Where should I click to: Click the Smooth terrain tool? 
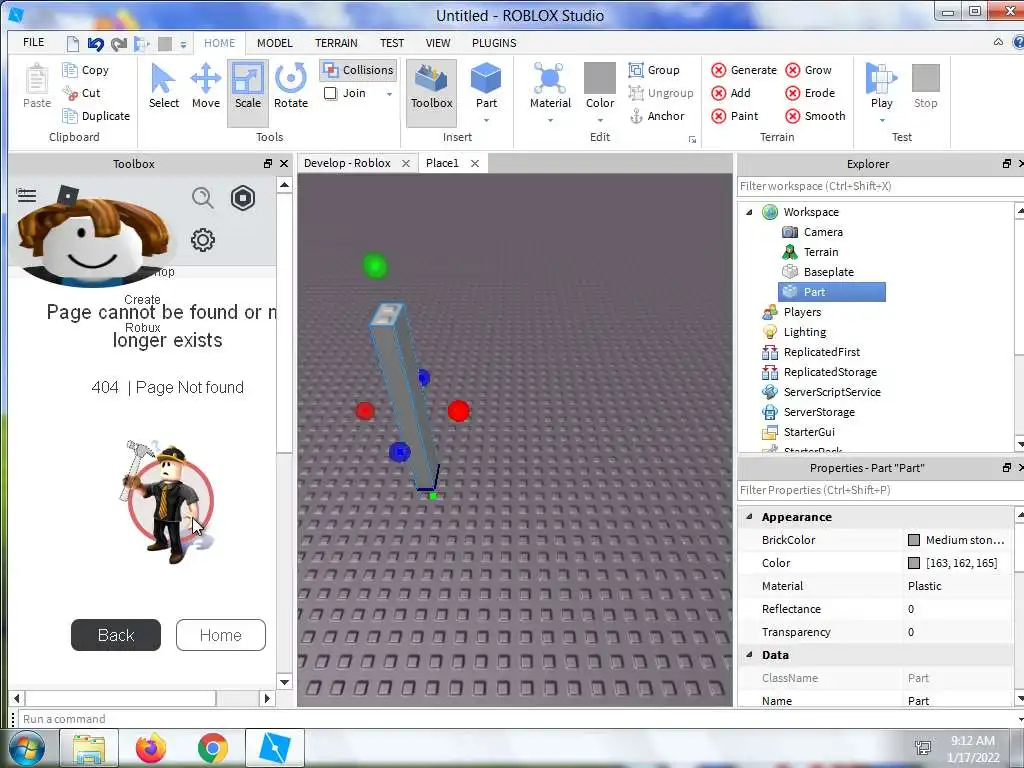(816, 116)
